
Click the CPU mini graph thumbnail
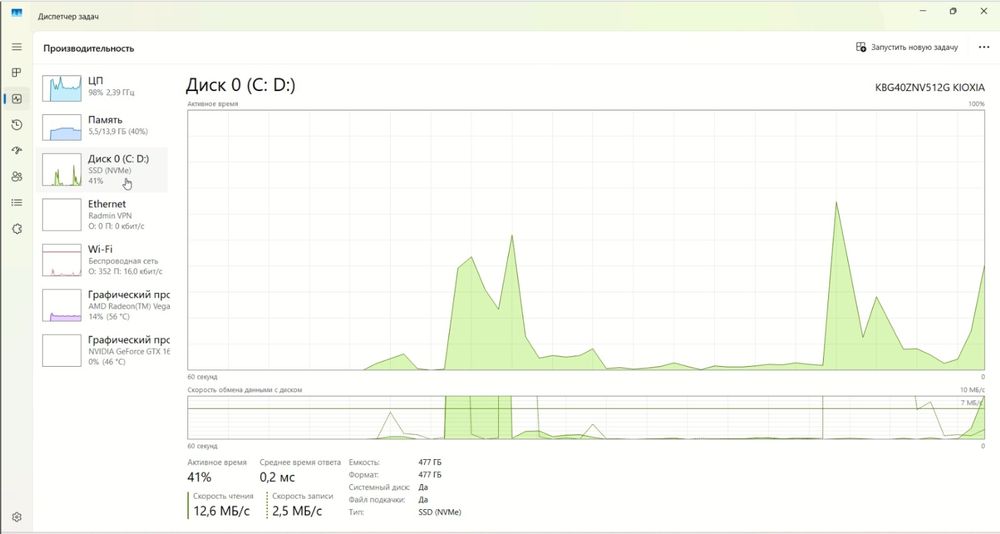[62, 88]
